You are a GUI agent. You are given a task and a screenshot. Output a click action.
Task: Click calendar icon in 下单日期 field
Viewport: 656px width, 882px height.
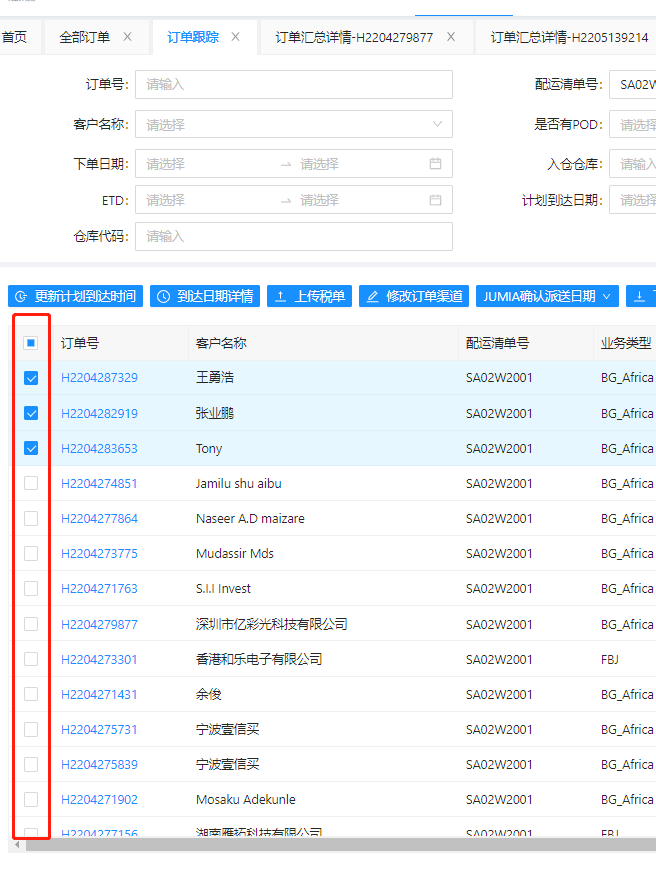[x=435, y=164]
